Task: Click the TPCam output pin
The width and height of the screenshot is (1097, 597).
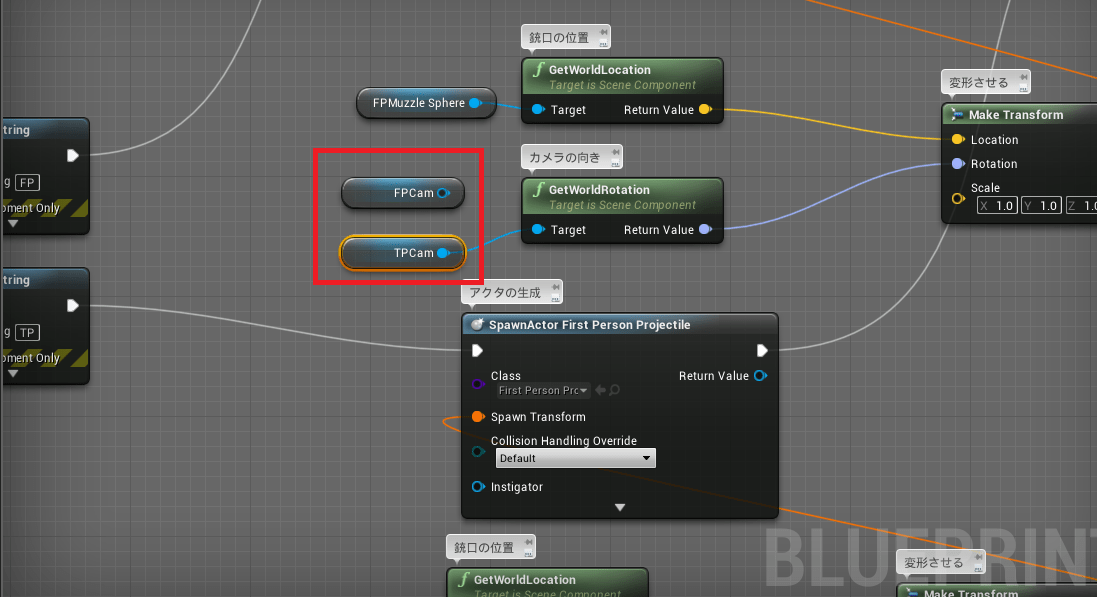Action: (x=443, y=253)
